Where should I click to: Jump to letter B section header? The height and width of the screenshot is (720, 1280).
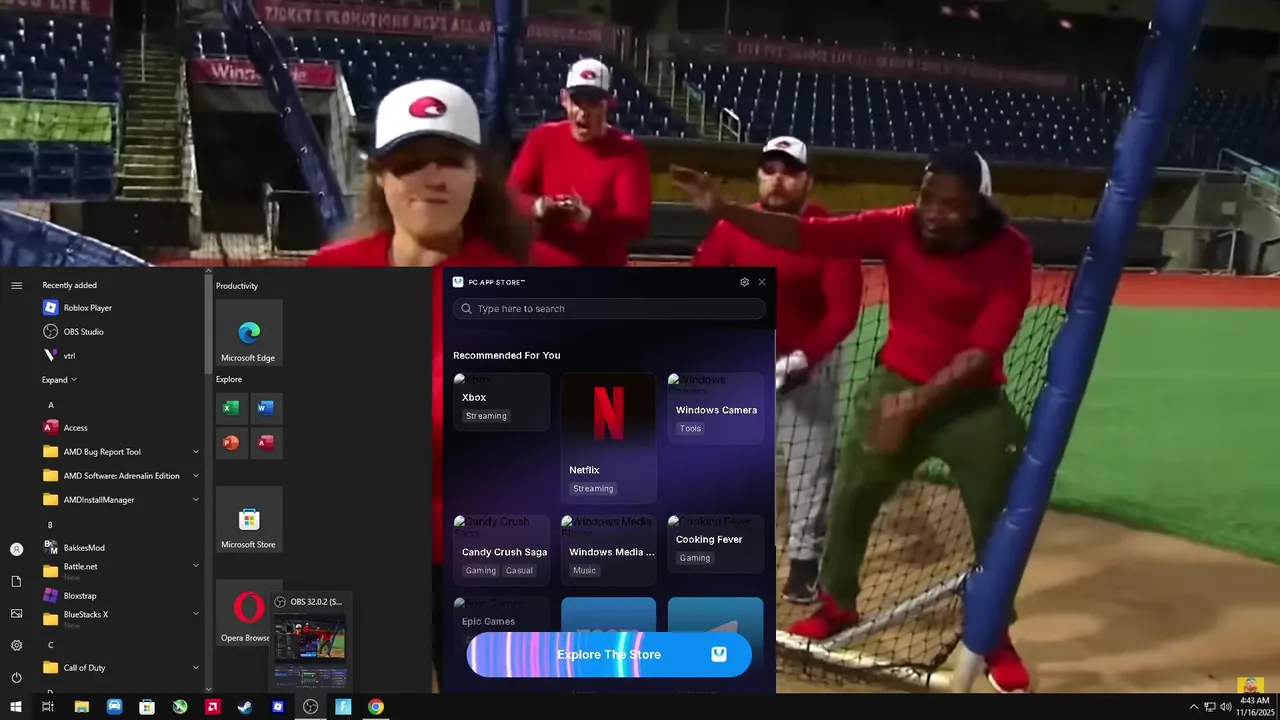(x=50, y=525)
